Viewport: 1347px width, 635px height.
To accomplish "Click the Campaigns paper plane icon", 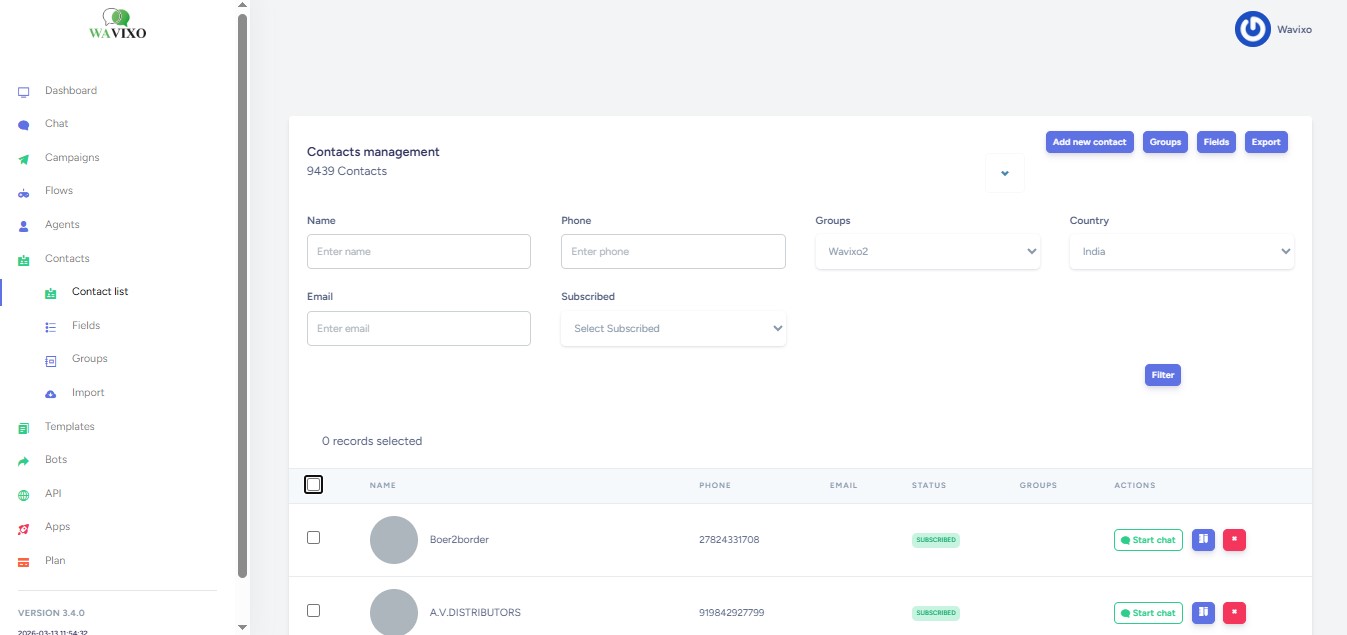I will click(x=24, y=159).
